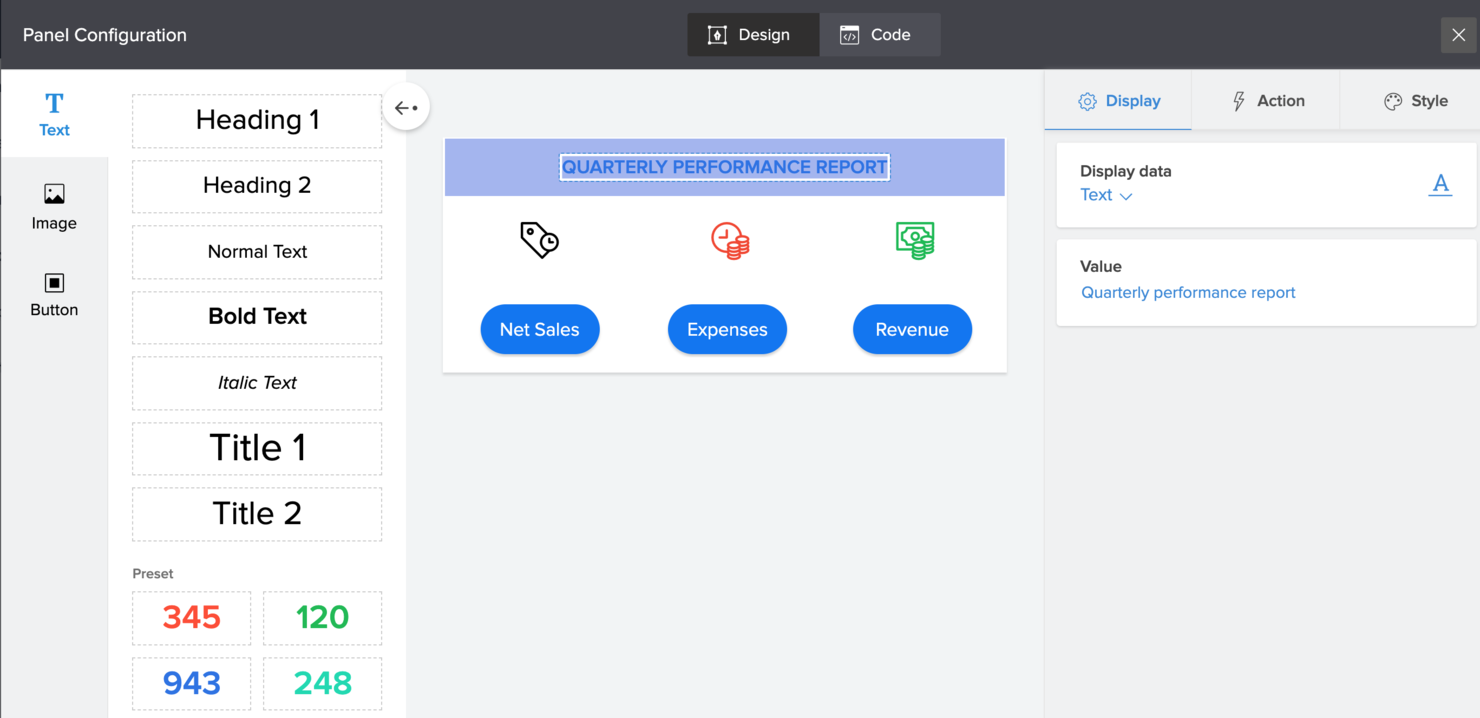This screenshot has height=718, width=1480.
Task: Collapse the element templates panel
Action: point(406,107)
